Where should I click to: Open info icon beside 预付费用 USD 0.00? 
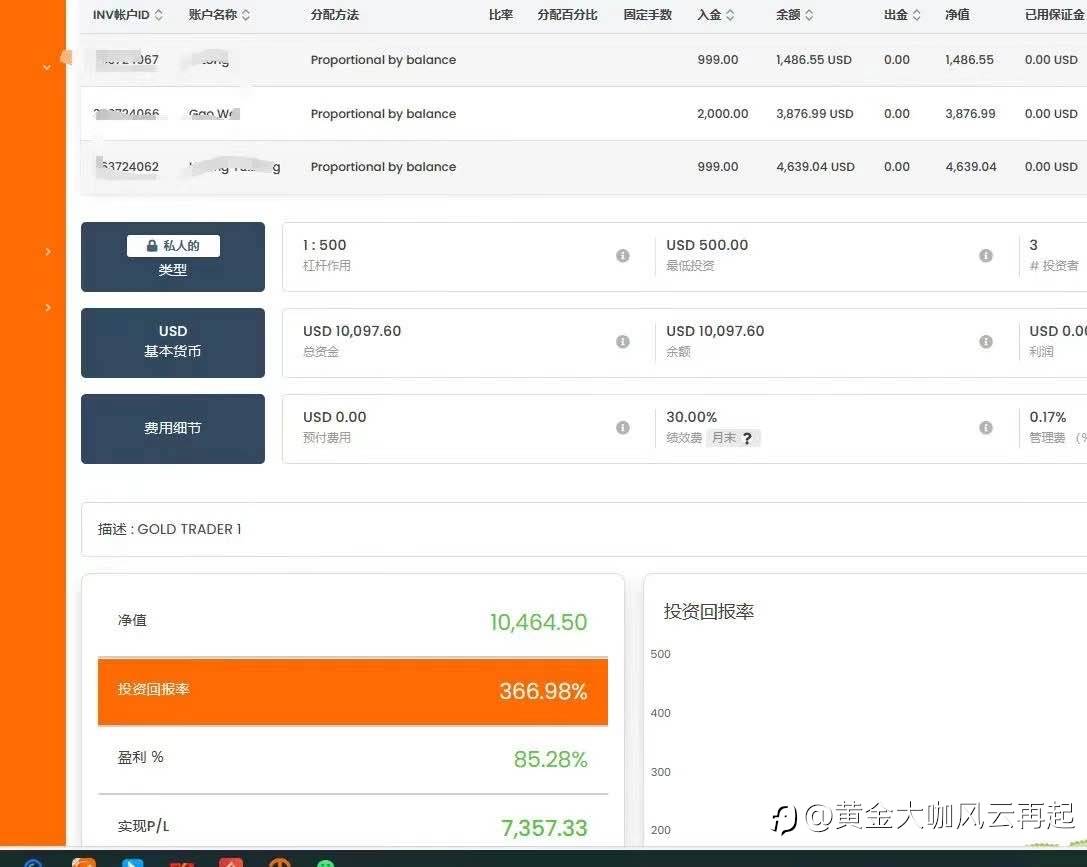[x=623, y=428]
